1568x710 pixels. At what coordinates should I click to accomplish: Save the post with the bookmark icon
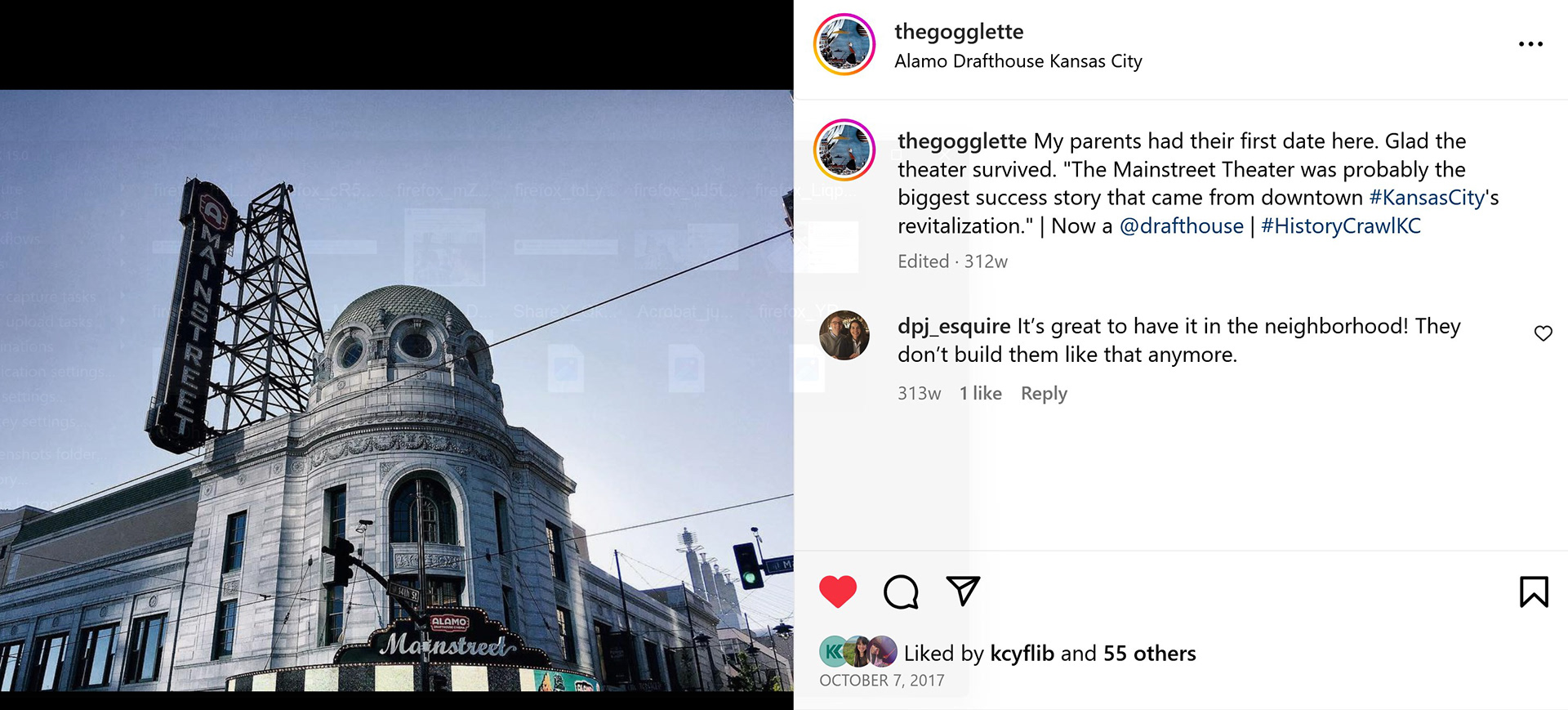[x=1534, y=592]
